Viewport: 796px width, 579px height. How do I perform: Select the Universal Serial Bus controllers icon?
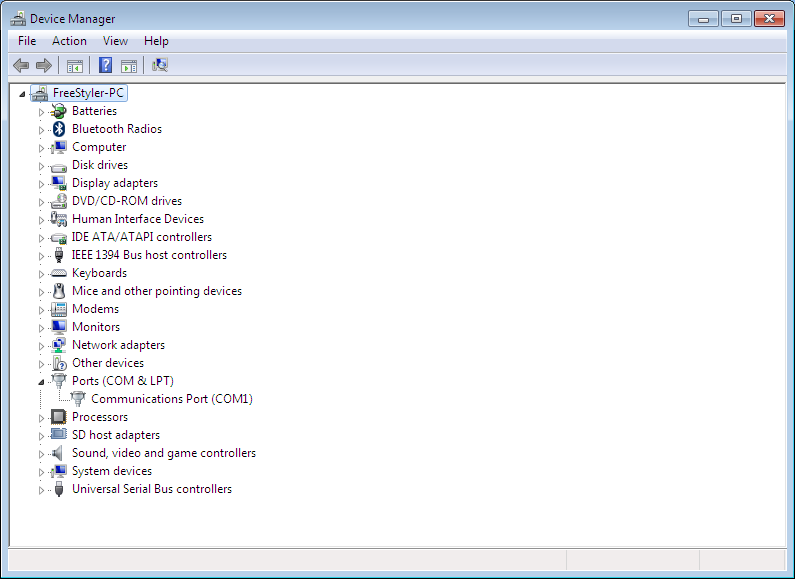point(59,489)
